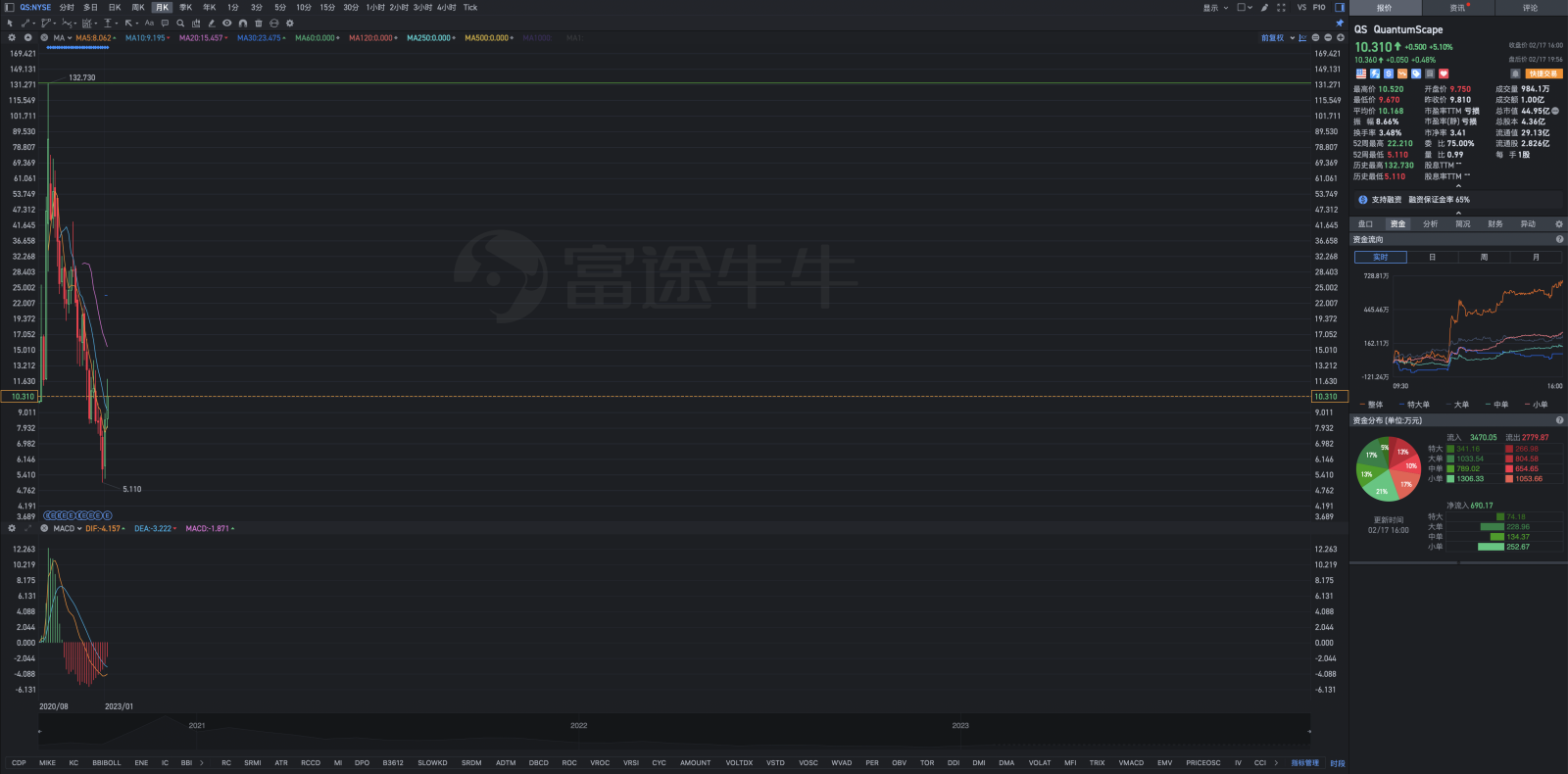This screenshot has width=1568, height=774.
Task: Click the 2022 timeline navigator marker
Action: point(578,726)
